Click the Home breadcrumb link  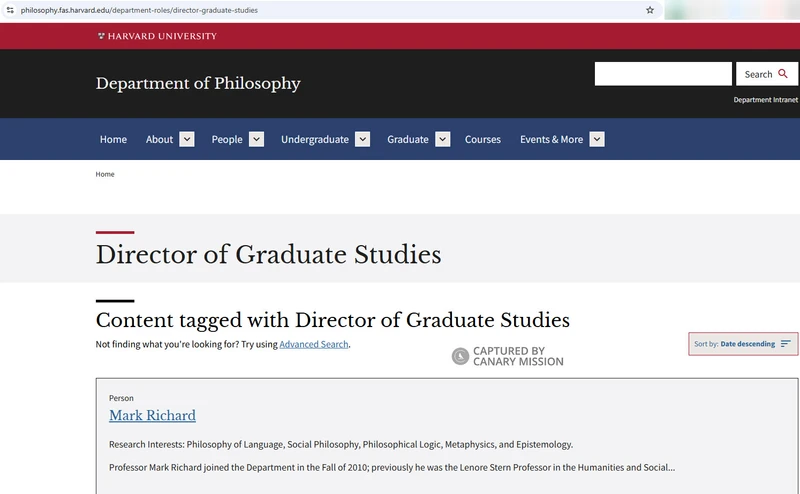105,174
